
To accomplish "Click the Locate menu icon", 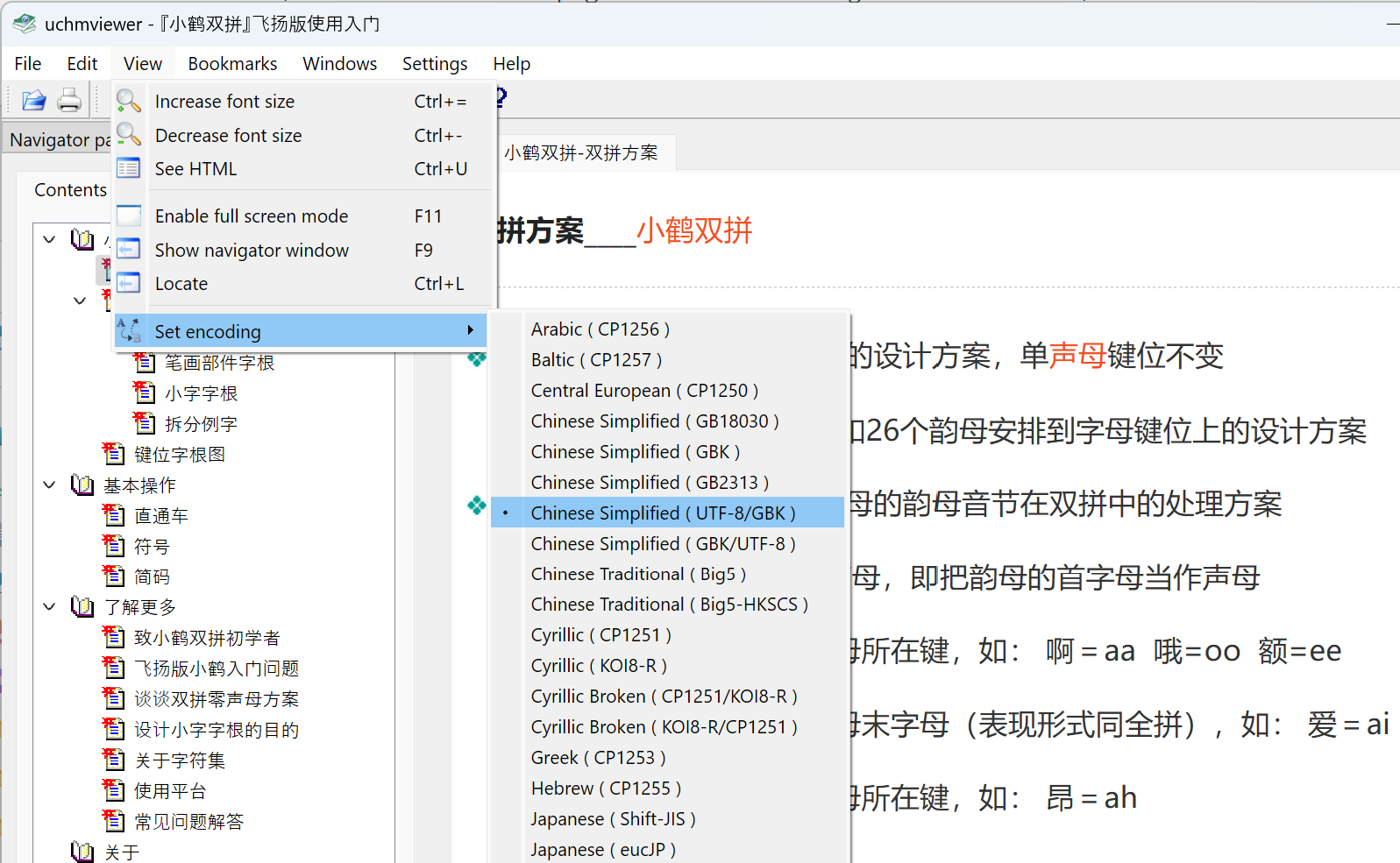I will coord(129,283).
